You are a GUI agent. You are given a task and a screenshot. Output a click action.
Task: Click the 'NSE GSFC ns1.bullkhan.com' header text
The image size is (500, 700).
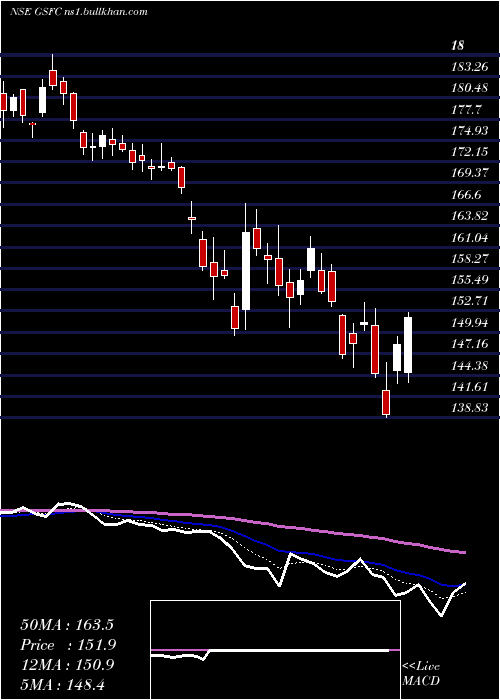[79, 12]
